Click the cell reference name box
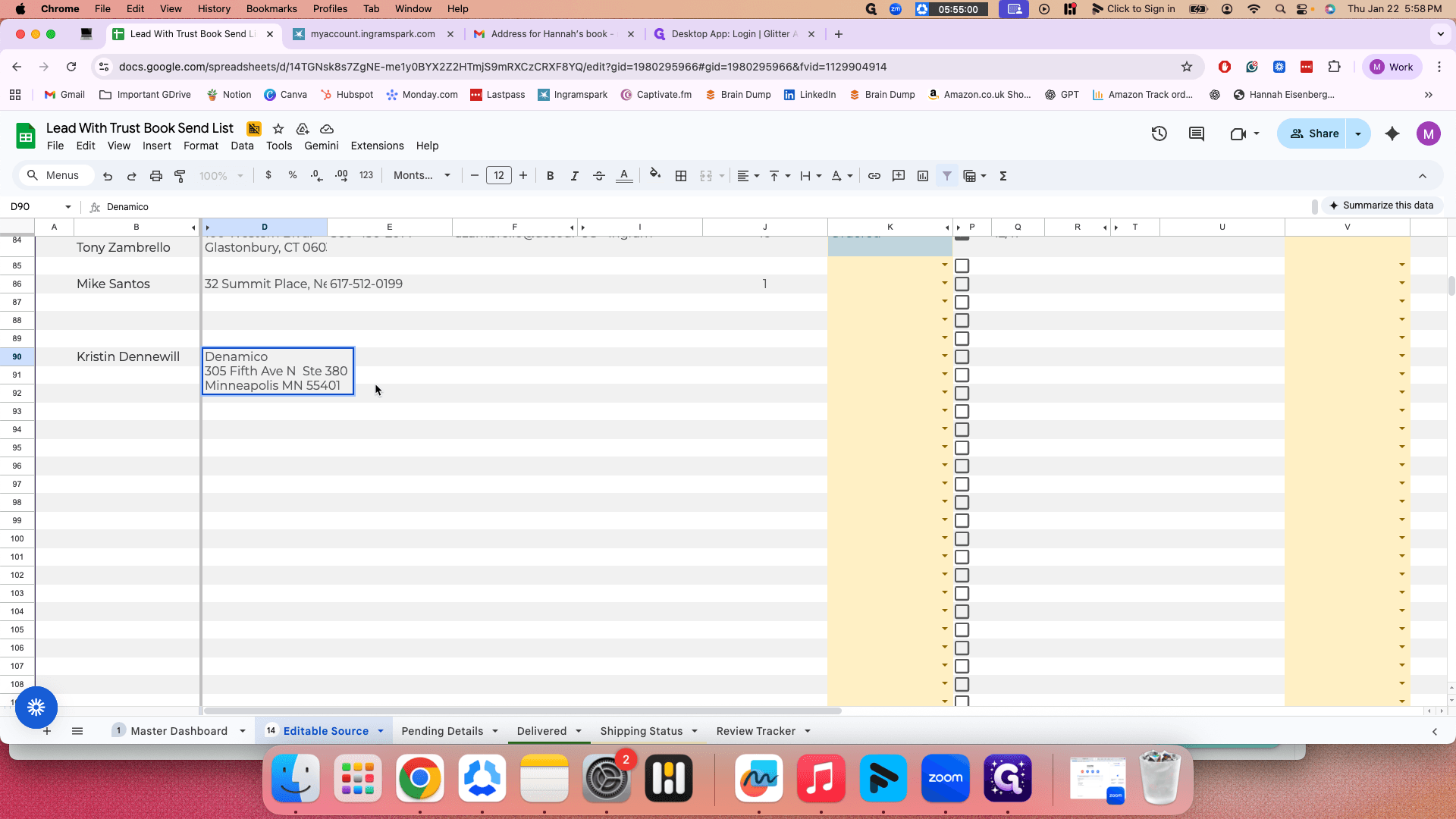 (38, 207)
